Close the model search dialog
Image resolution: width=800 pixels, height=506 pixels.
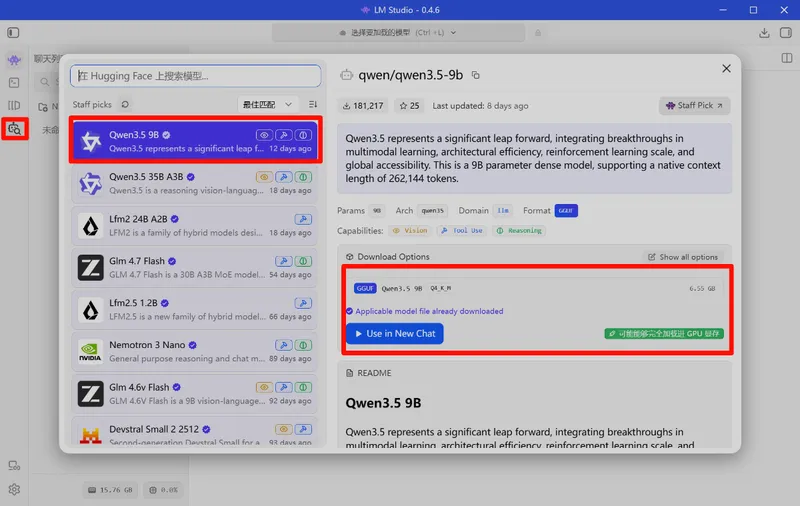726,68
